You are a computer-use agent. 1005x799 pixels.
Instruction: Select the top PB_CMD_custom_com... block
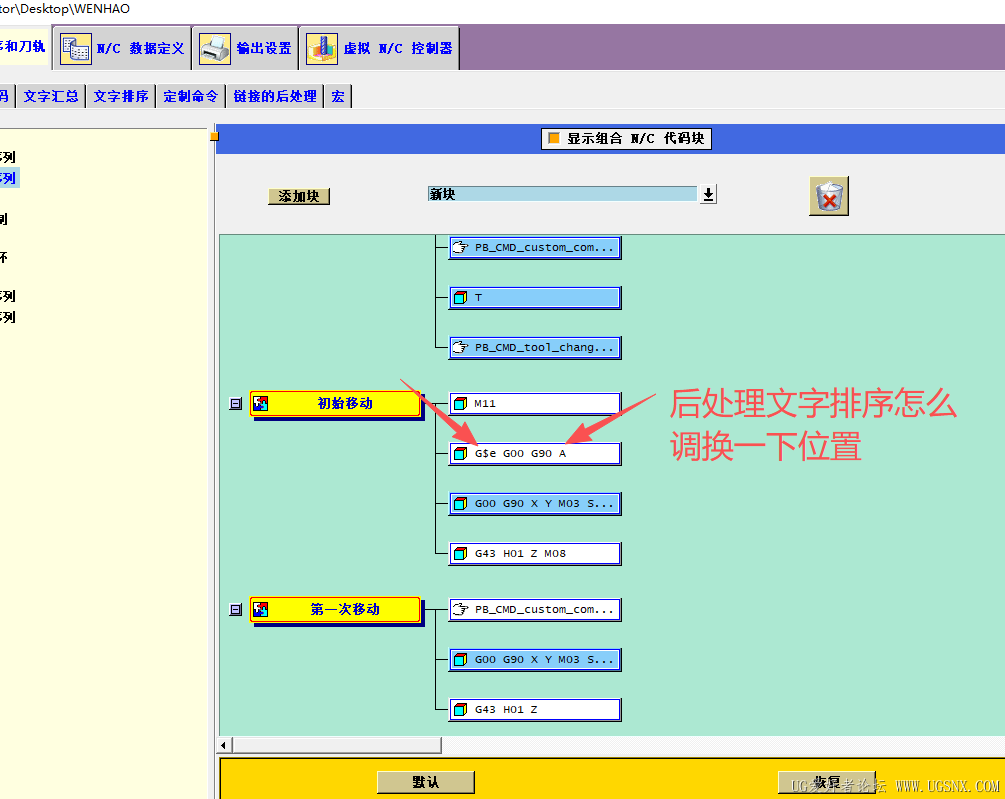pyautogui.click(x=535, y=247)
